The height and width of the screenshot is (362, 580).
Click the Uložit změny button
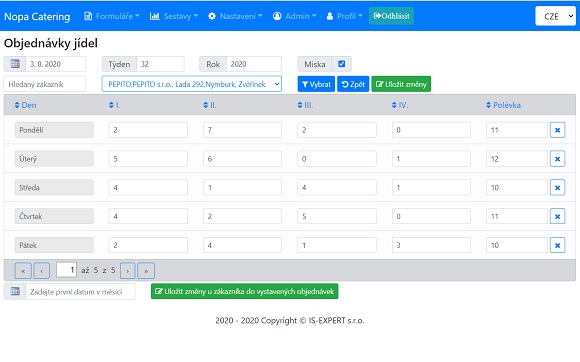point(401,84)
